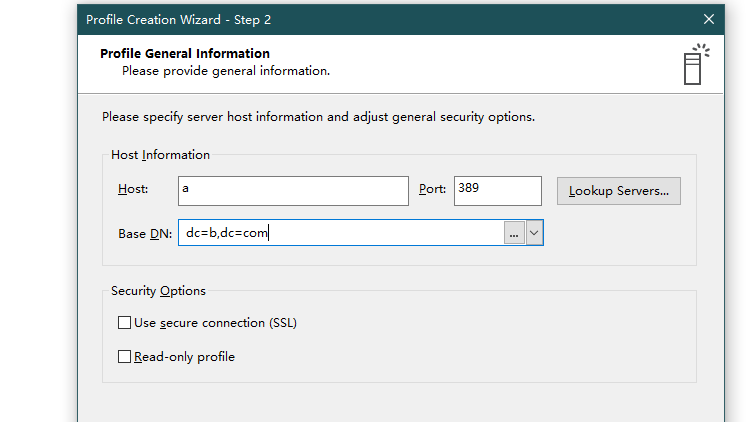Click the server icon in the wizard header
This screenshot has width=756, height=422.
click(696, 65)
